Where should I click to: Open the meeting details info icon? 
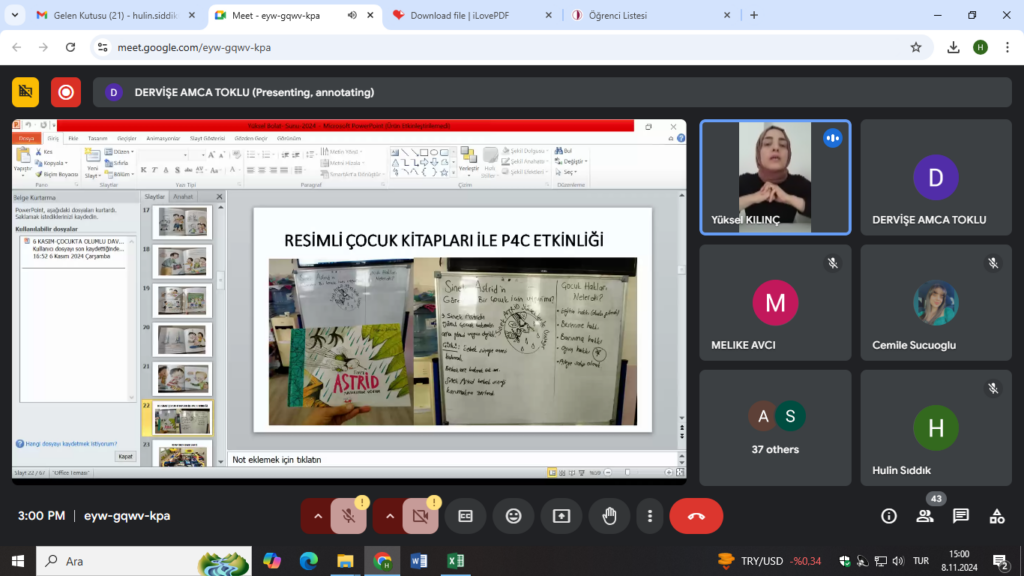(889, 516)
